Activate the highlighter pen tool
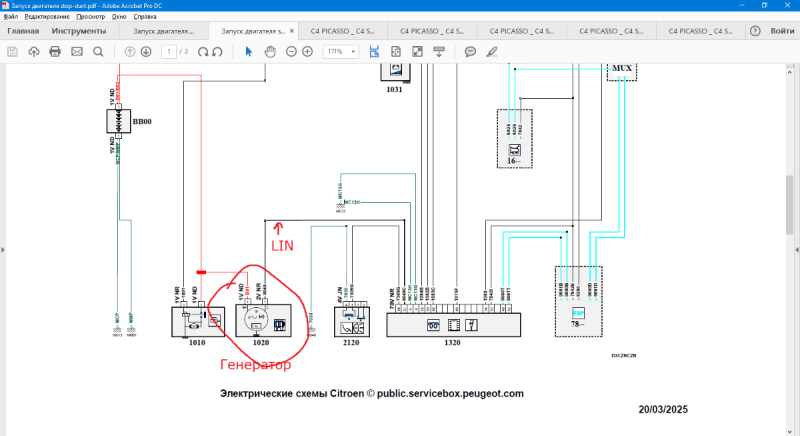This screenshot has height=436, width=800. coord(491,51)
